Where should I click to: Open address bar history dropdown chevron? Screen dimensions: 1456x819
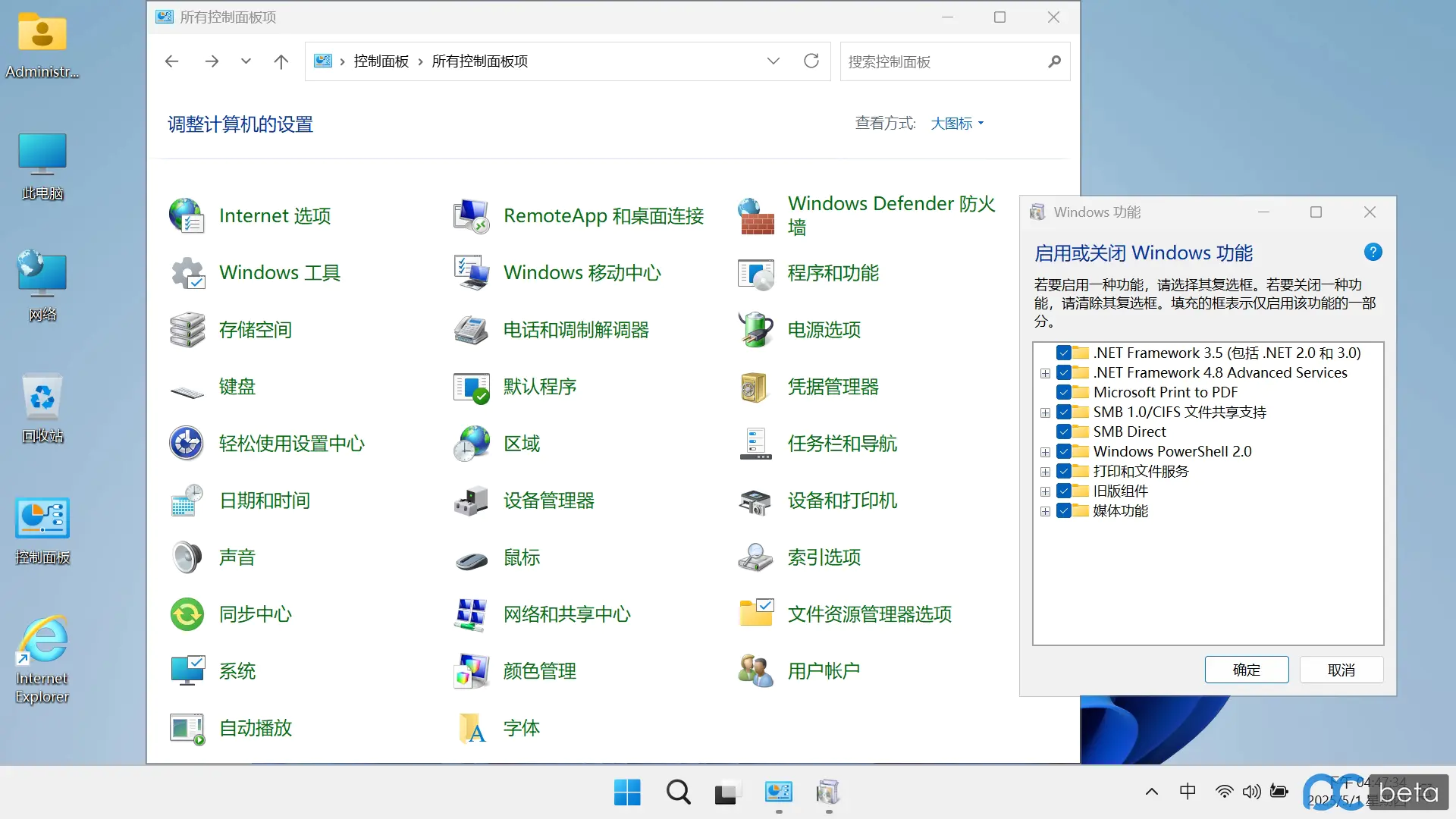tap(773, 61)
